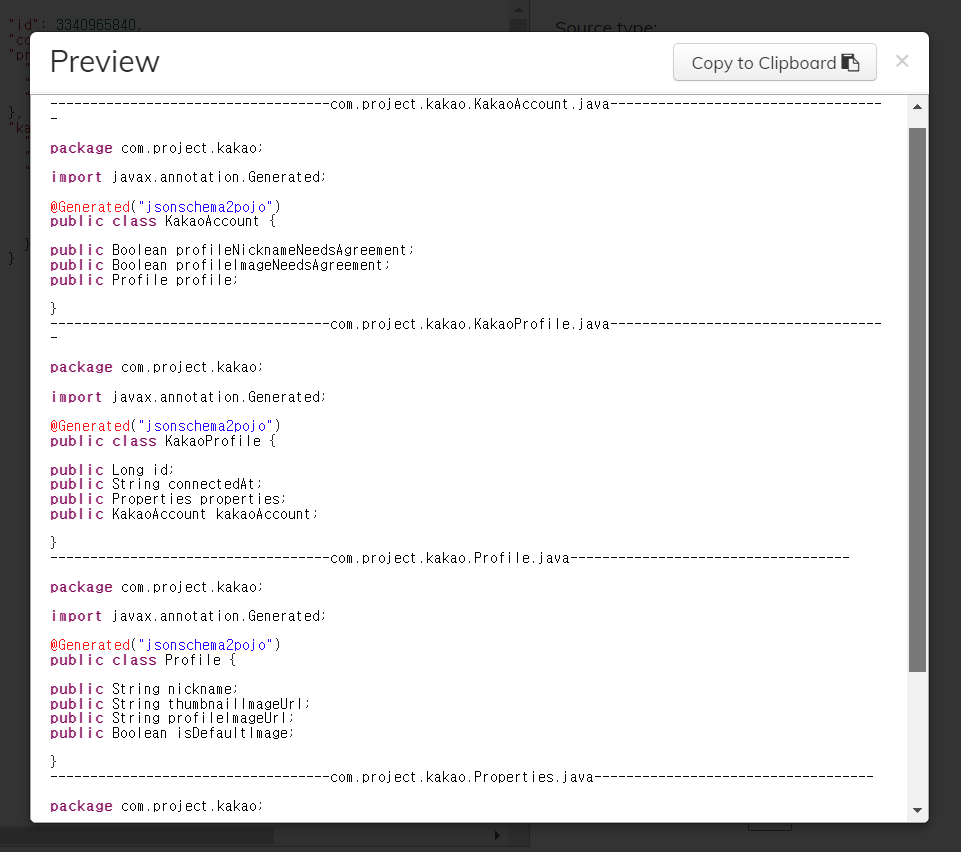Click the com.project.kakao.Properties.java header line
The image size is (961, 852).
(x=462, y=777)
